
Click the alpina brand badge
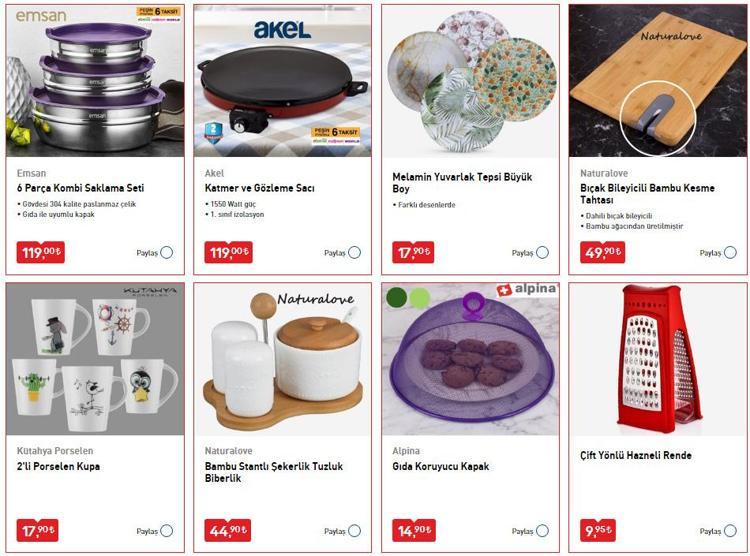coord(527,289)
